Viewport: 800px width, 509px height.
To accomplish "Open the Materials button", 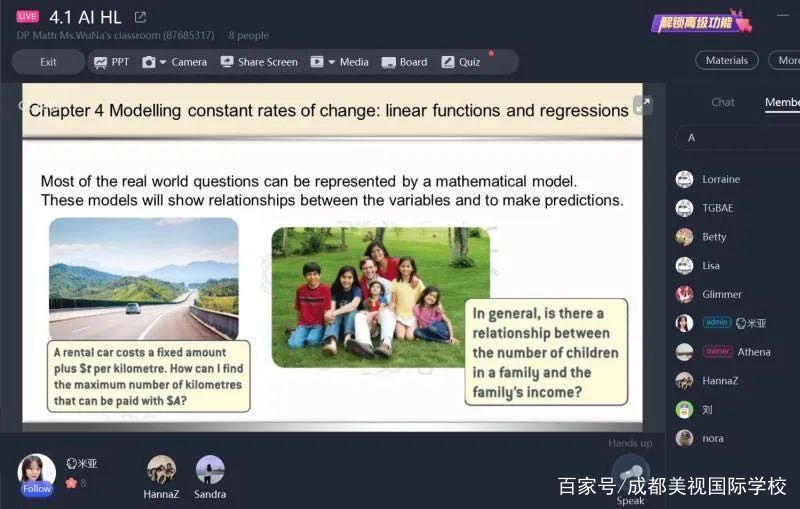I will [726, 60].
